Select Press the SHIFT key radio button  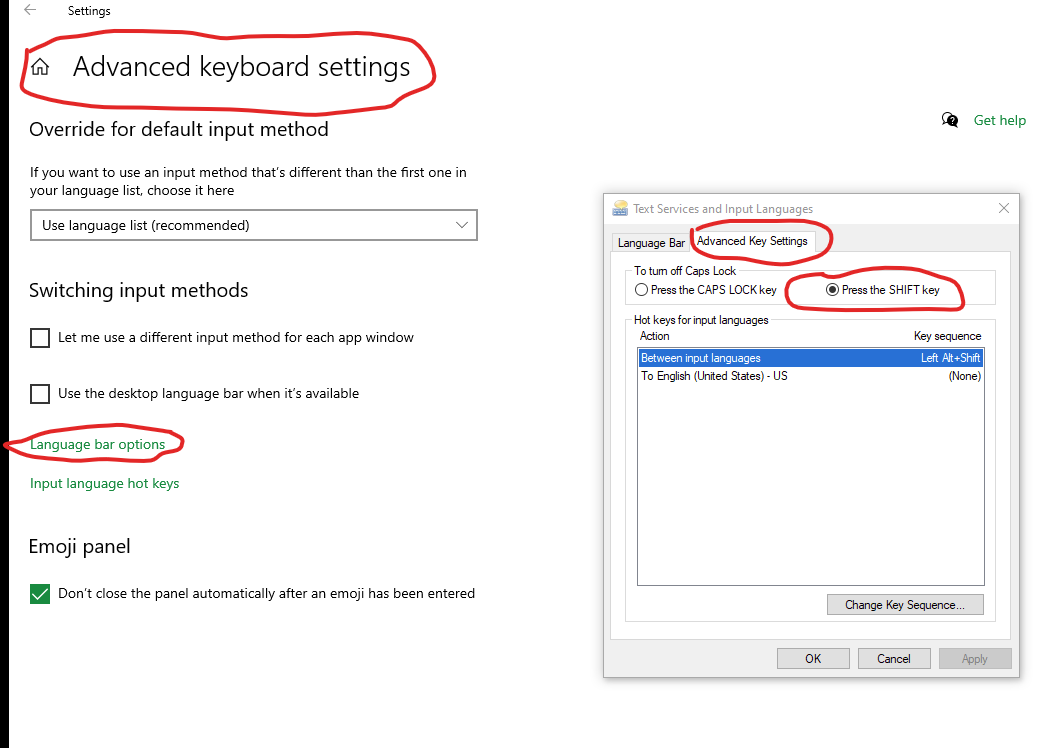click(832, 290)
